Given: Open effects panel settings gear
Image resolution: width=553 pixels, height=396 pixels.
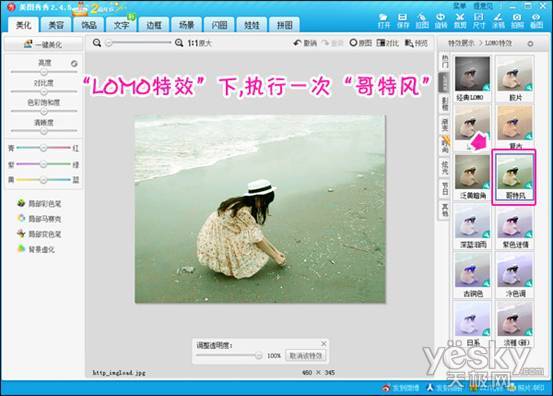Looking at the screenshot, I should pyautogui.click(x=530, y=44).
